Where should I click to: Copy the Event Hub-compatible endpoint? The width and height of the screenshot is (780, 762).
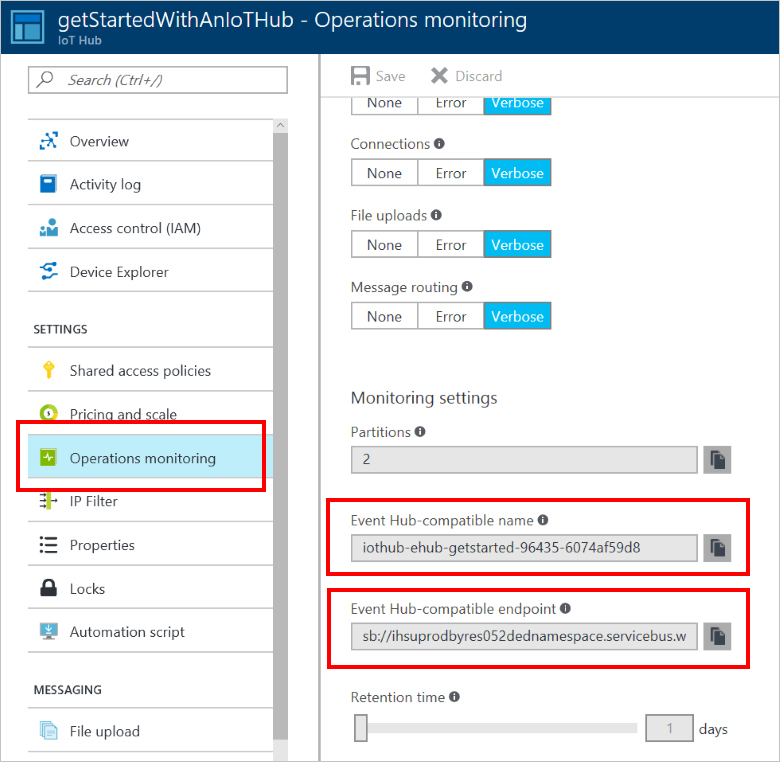click(717, 636)
